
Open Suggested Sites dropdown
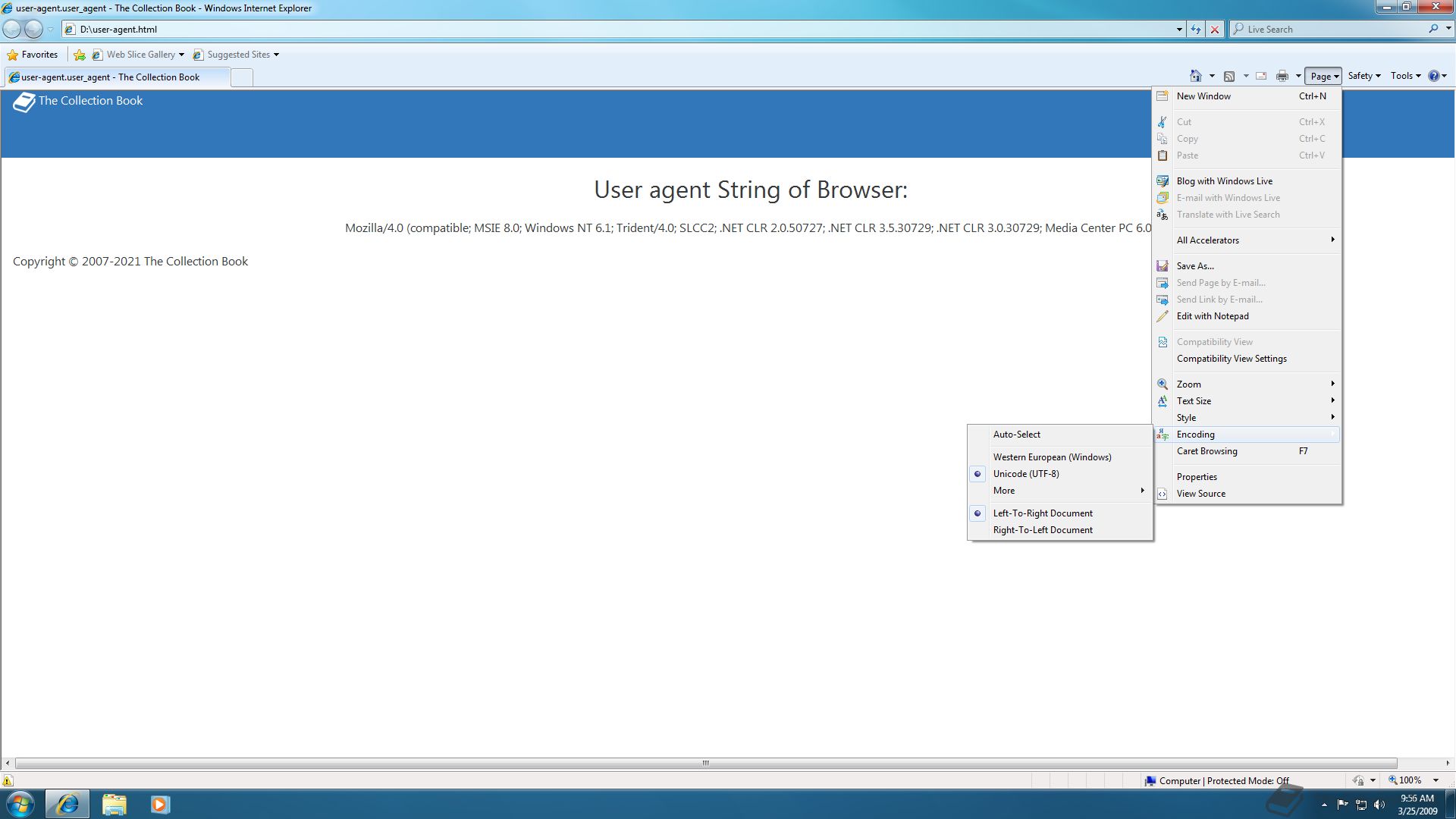276,55
